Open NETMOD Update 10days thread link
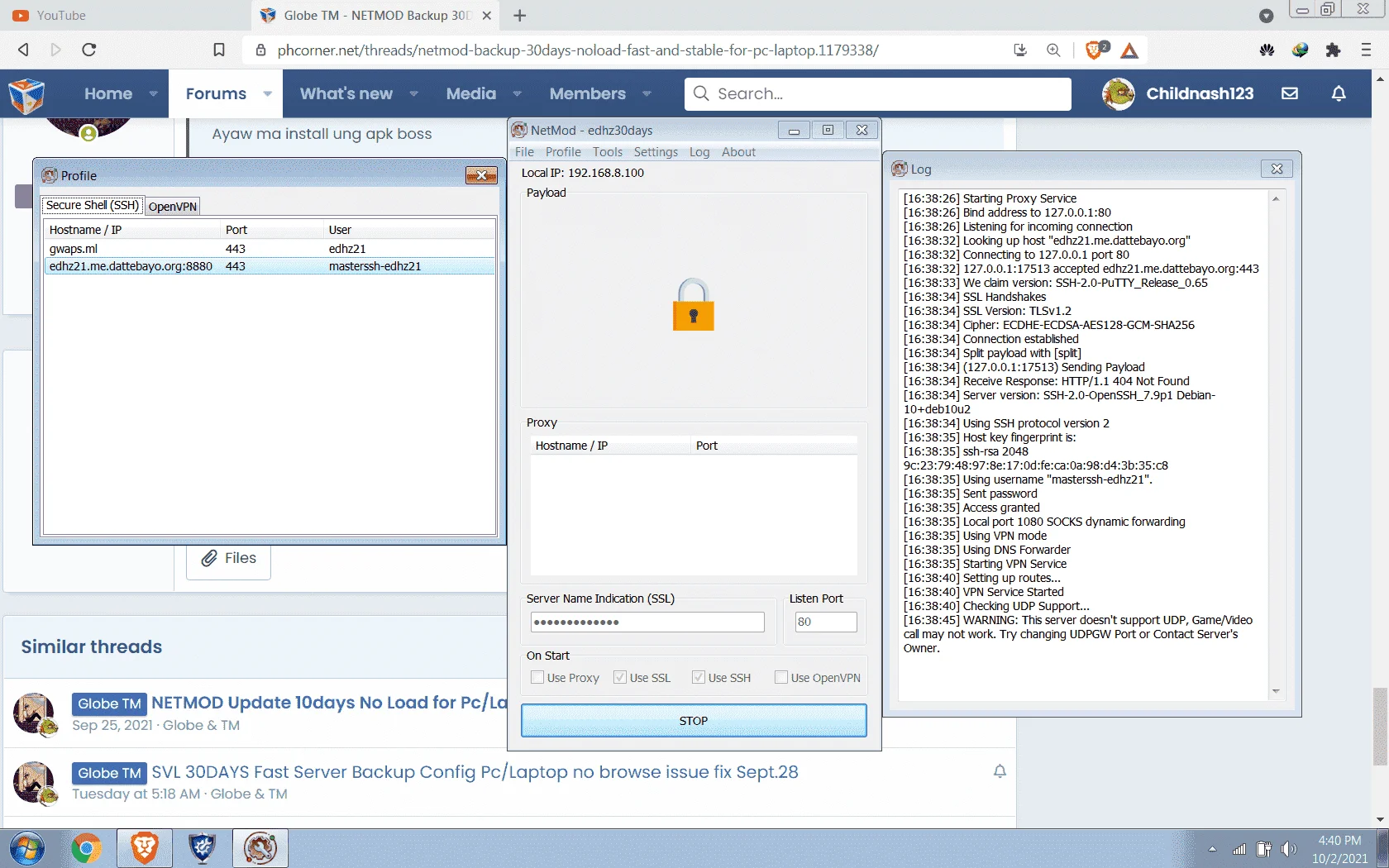 click(329, 703)
